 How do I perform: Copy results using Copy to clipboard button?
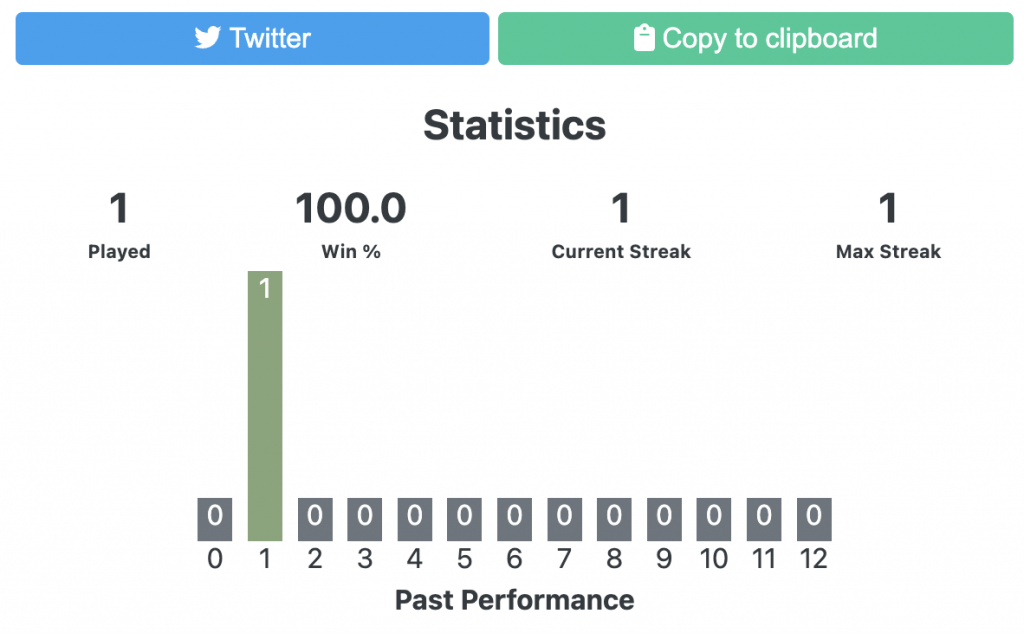(755, 38)
